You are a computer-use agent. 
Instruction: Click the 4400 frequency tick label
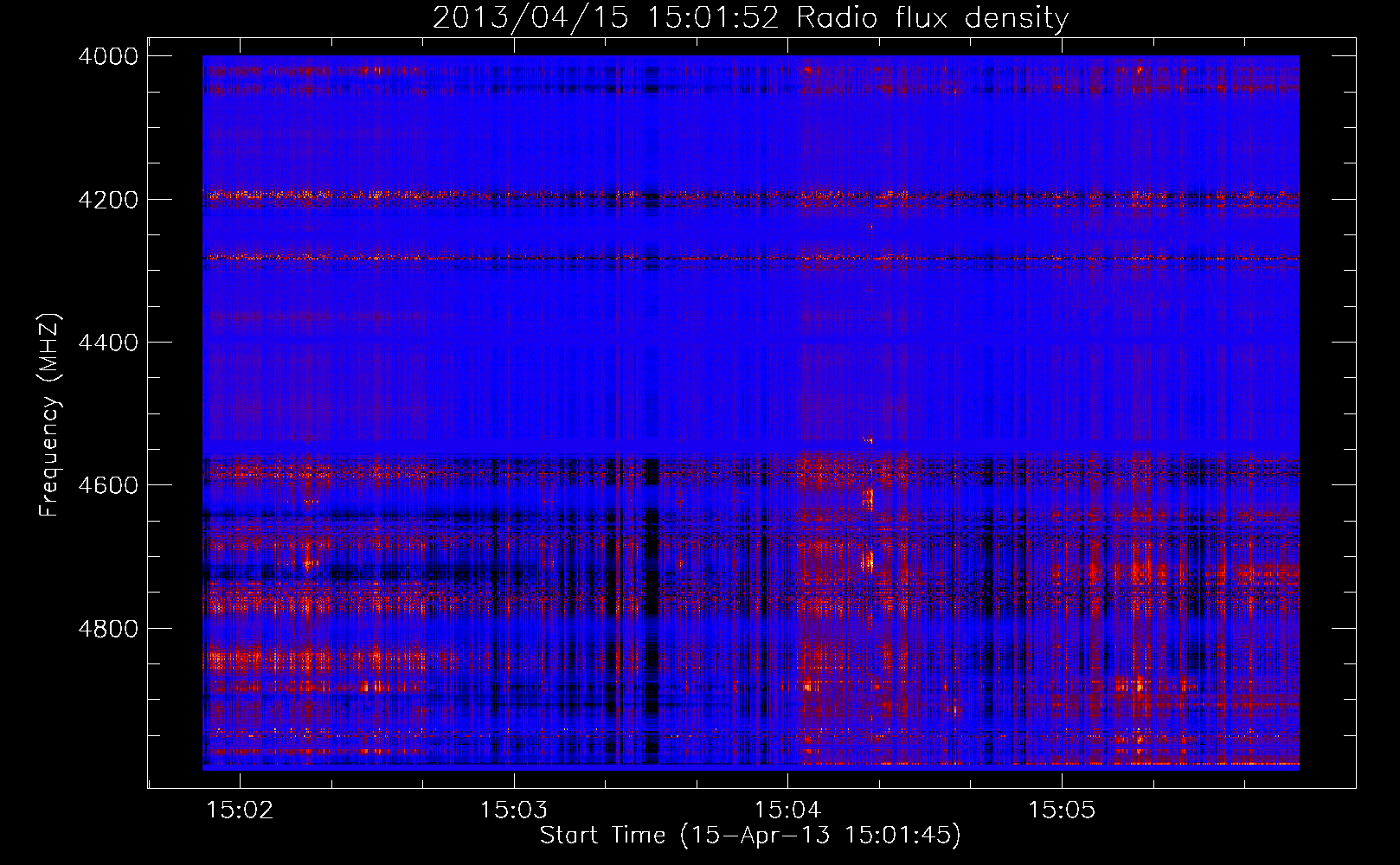pyautogui.click(x=108, y=343)
